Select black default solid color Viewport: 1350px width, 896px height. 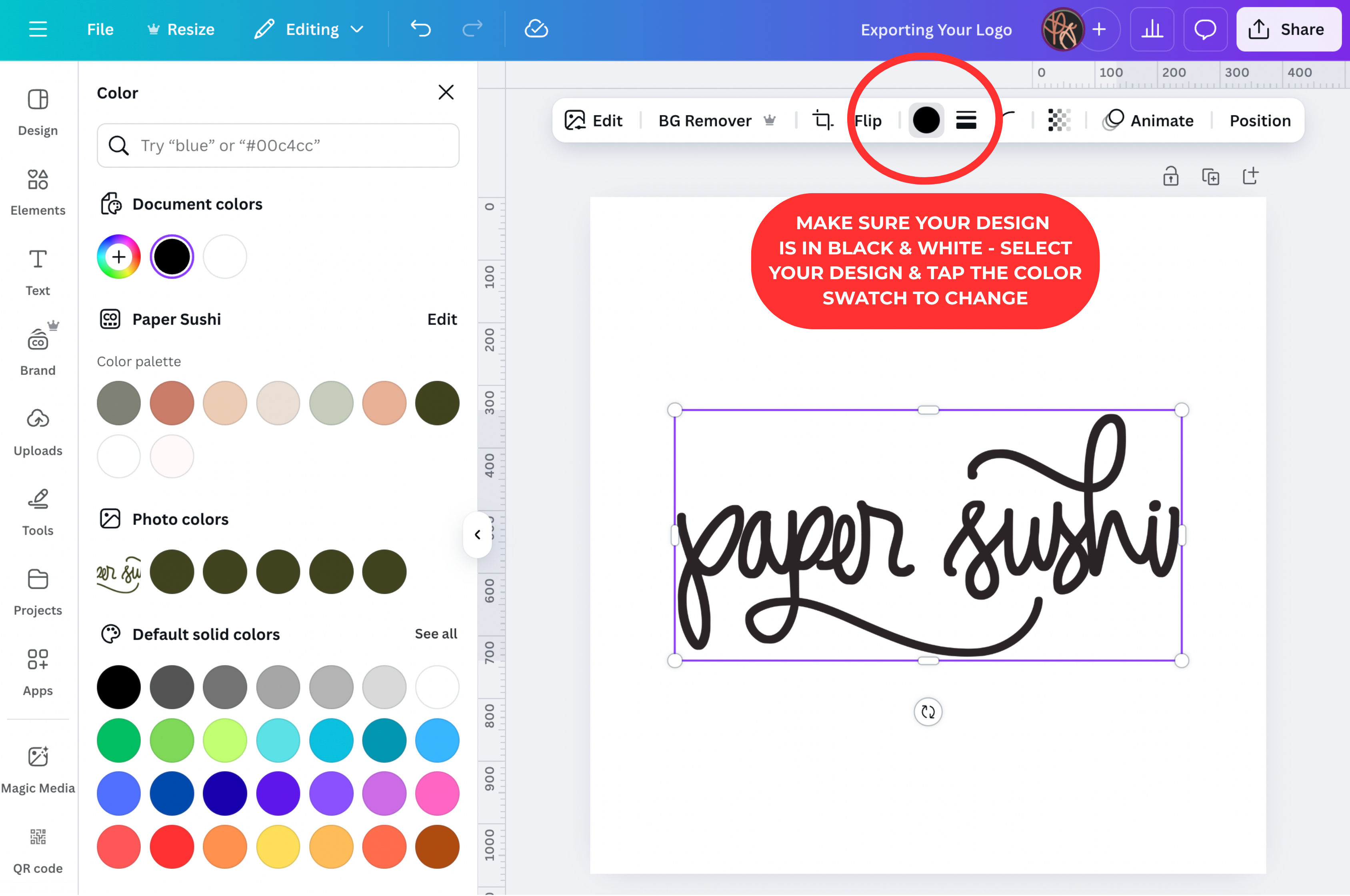[119, 688]
